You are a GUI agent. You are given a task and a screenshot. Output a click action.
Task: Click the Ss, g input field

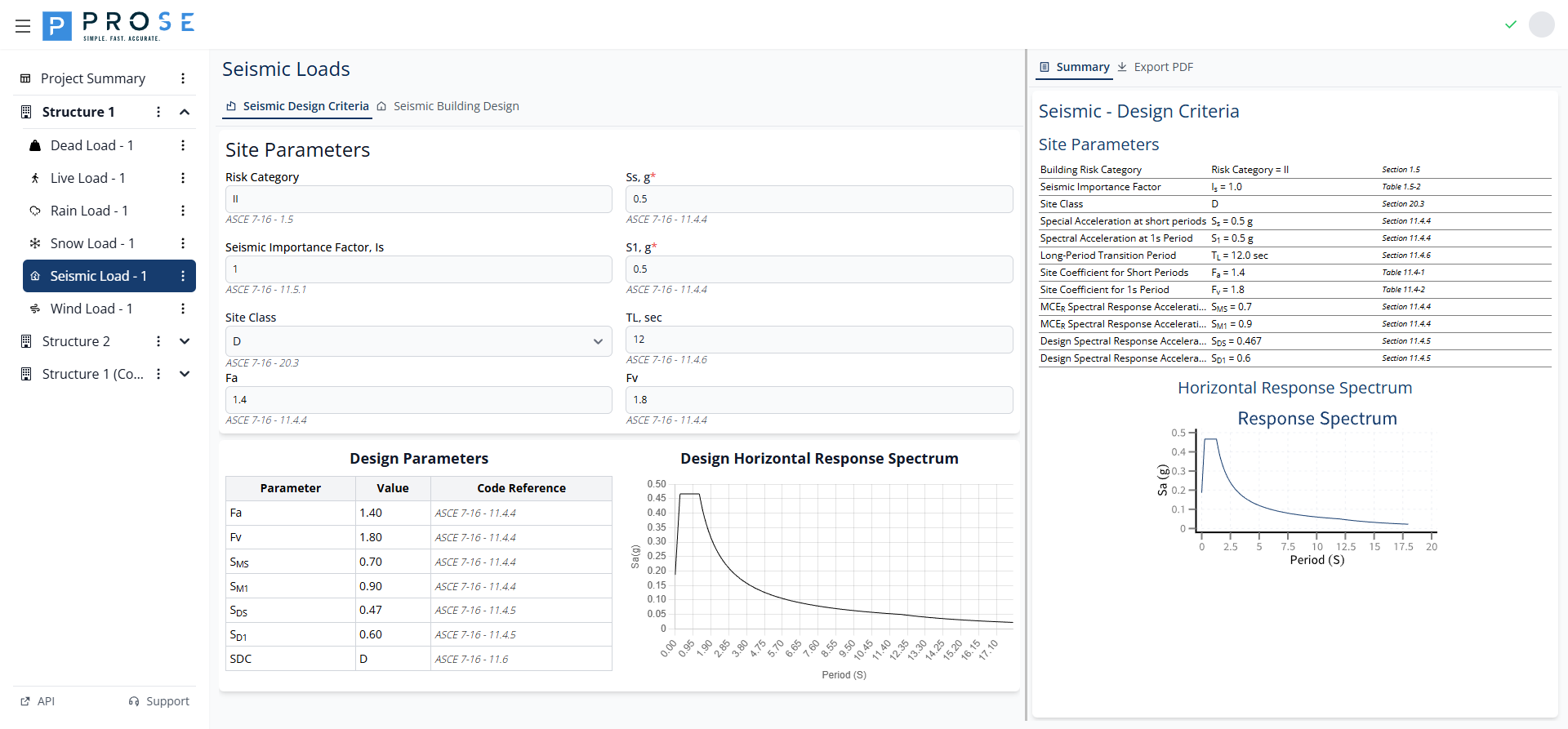pos(818,199)
